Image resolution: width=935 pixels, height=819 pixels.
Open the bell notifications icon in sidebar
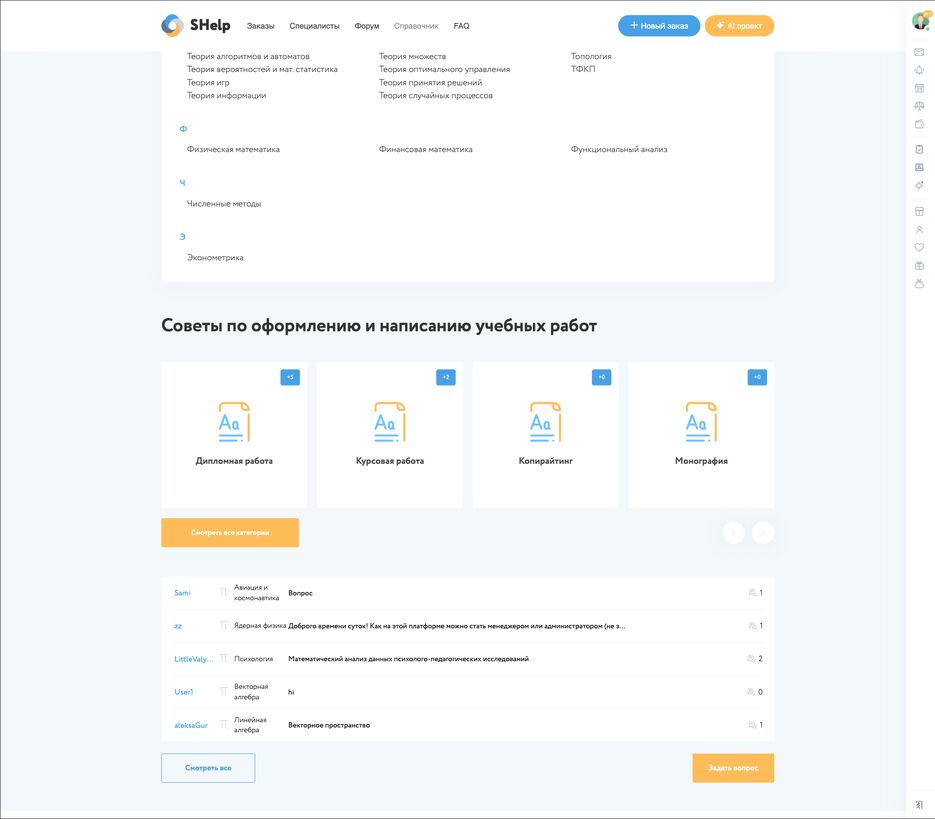(x=919, y=70)
